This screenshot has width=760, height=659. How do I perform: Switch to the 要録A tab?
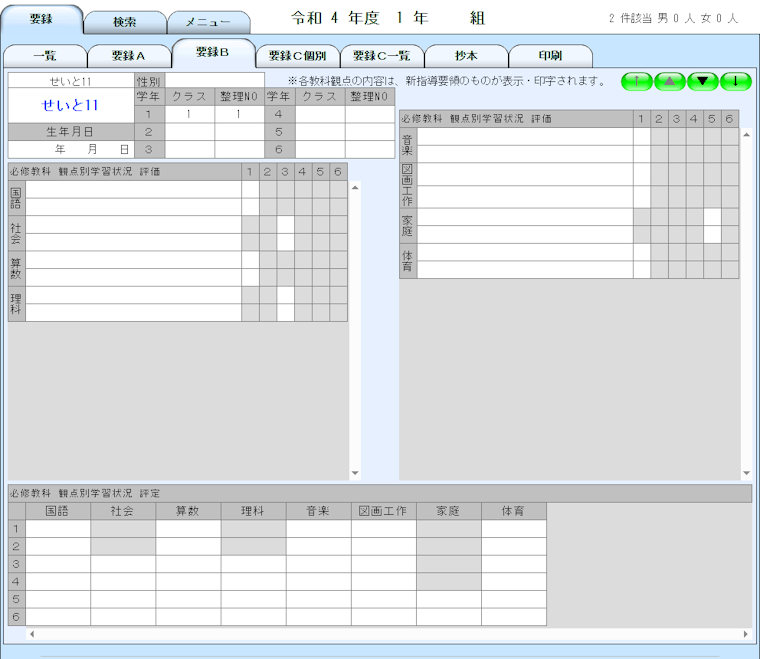point(128,56)
